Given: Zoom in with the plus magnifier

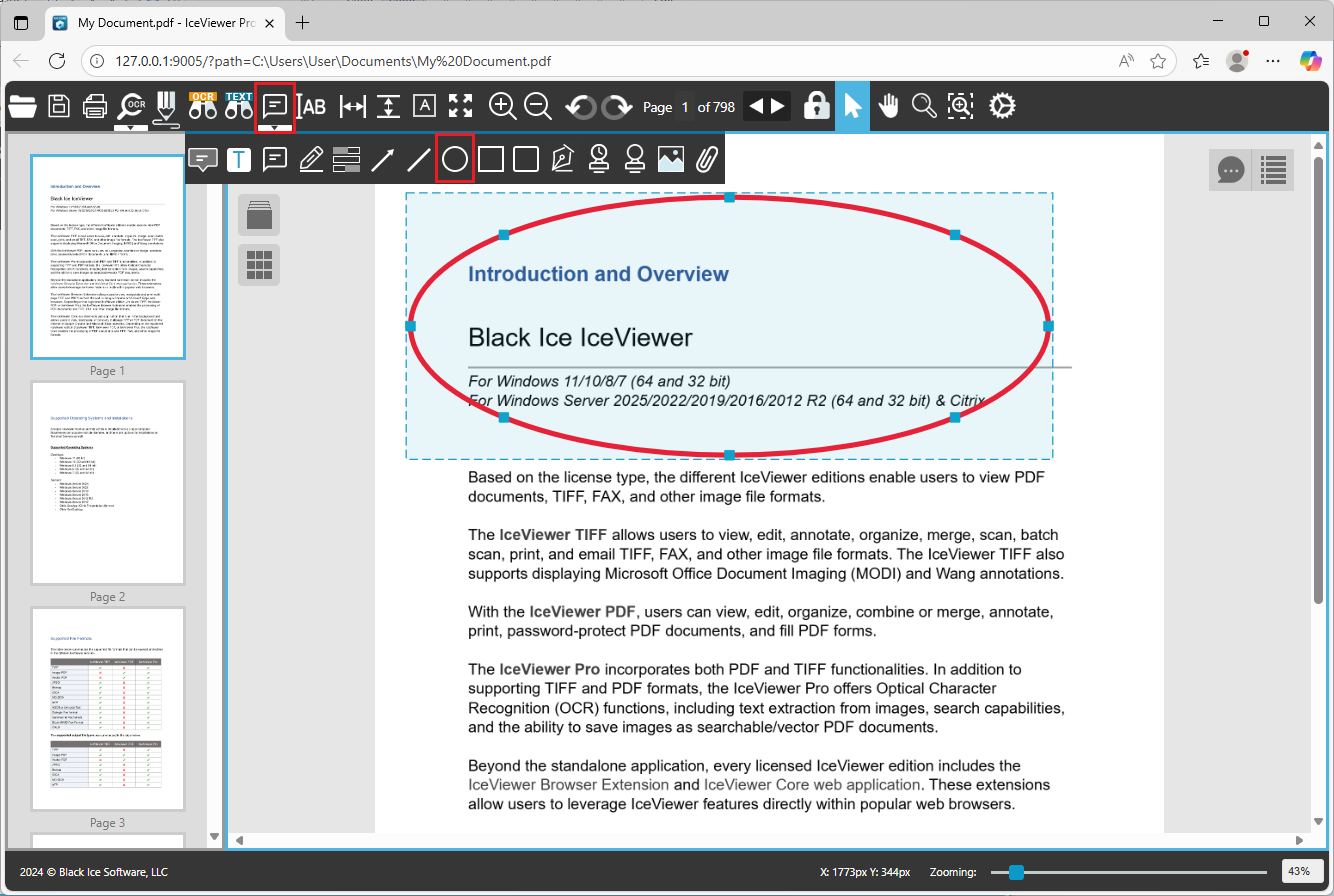Looking at the screenshot, I should click(502, 106).
